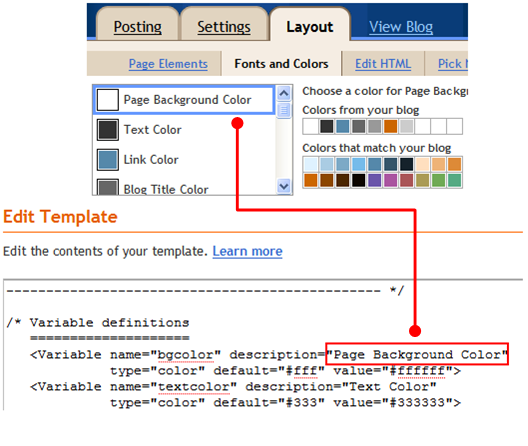Choose Link Color list item
The image size is (528, 446).
tap(184, 160)
